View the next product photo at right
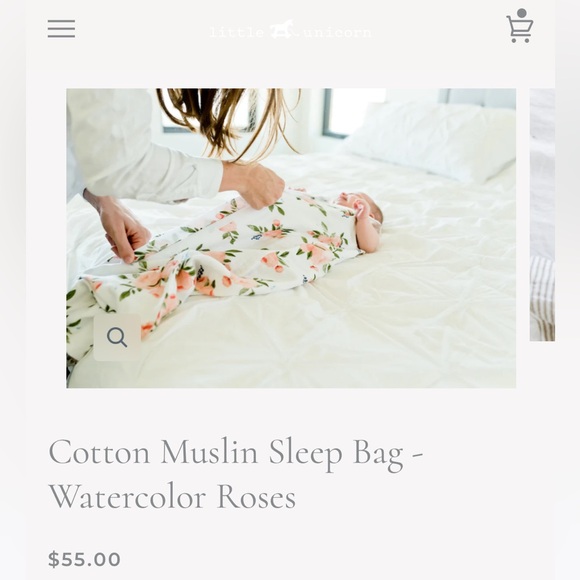This screenshot has height=580, width=580. pos(542,215)
